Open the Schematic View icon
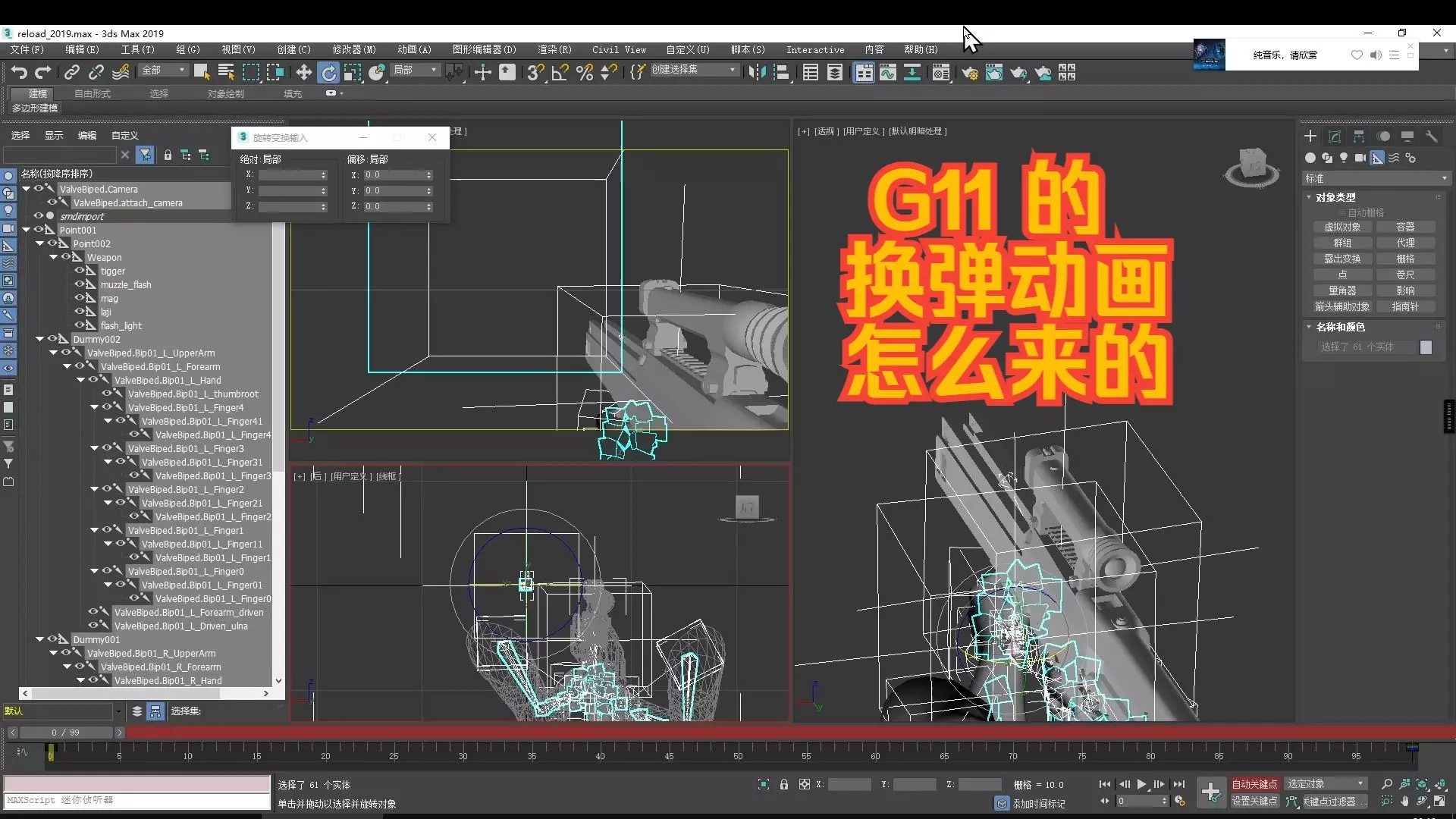This screenshot has height=819, width=1456. 912,72
